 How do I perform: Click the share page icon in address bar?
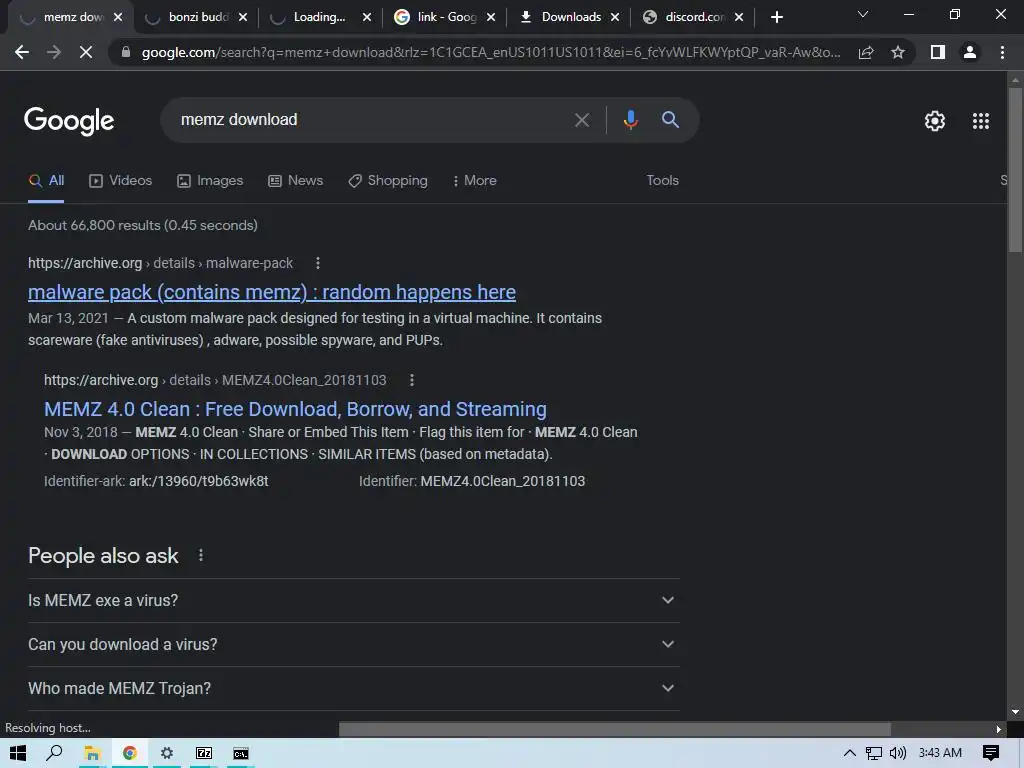coord(866,52)
